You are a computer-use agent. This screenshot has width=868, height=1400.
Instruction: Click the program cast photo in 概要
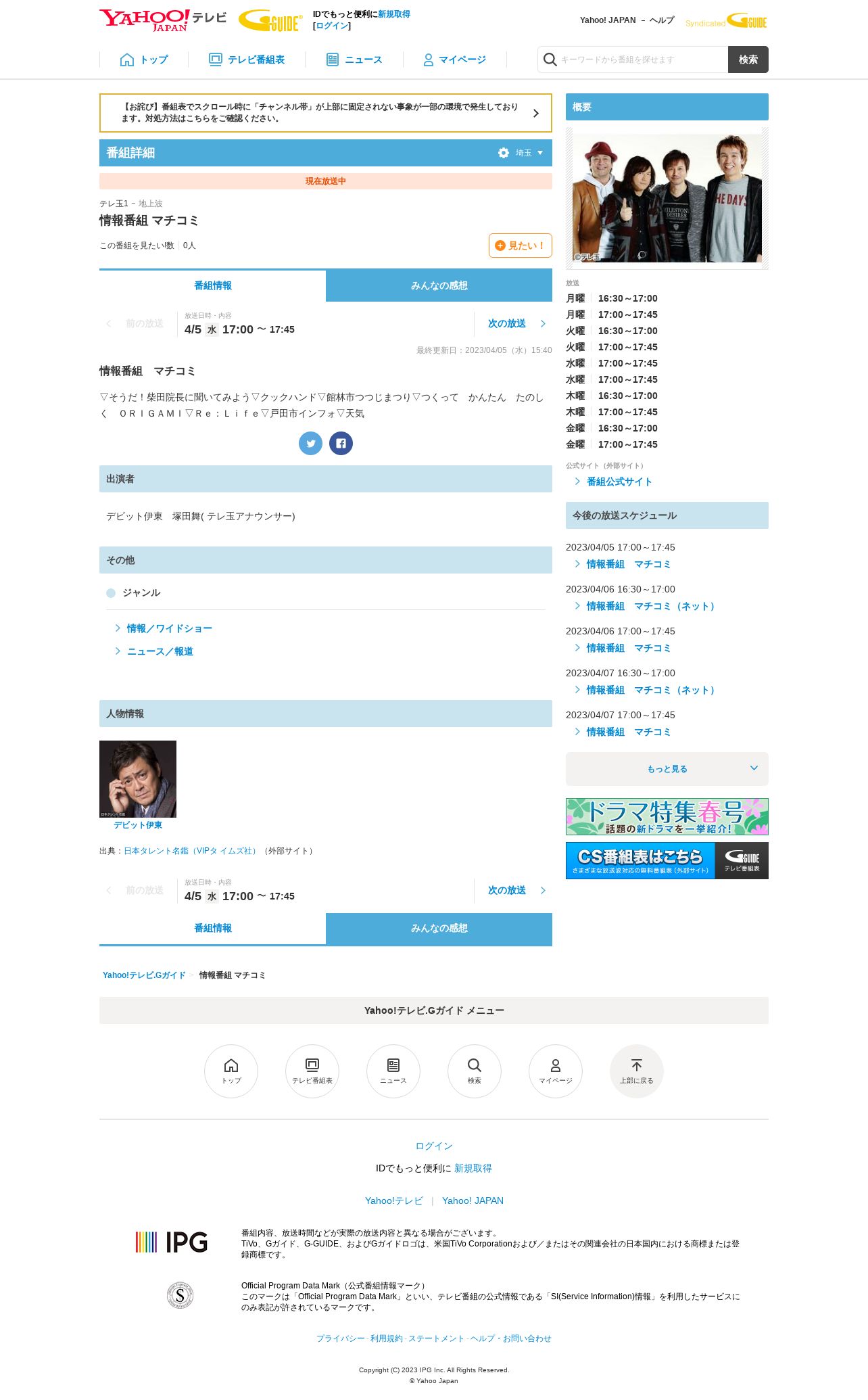point(667,198)
